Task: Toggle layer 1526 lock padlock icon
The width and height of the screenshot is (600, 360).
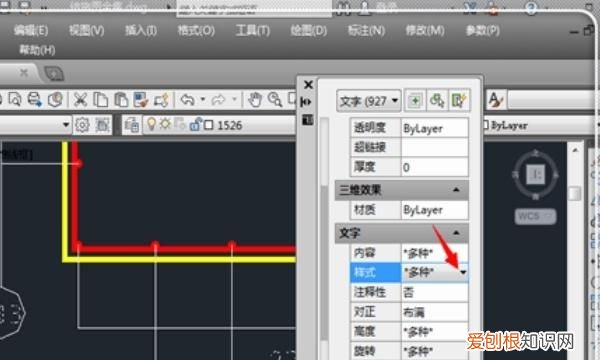Action: click(196, 124)
